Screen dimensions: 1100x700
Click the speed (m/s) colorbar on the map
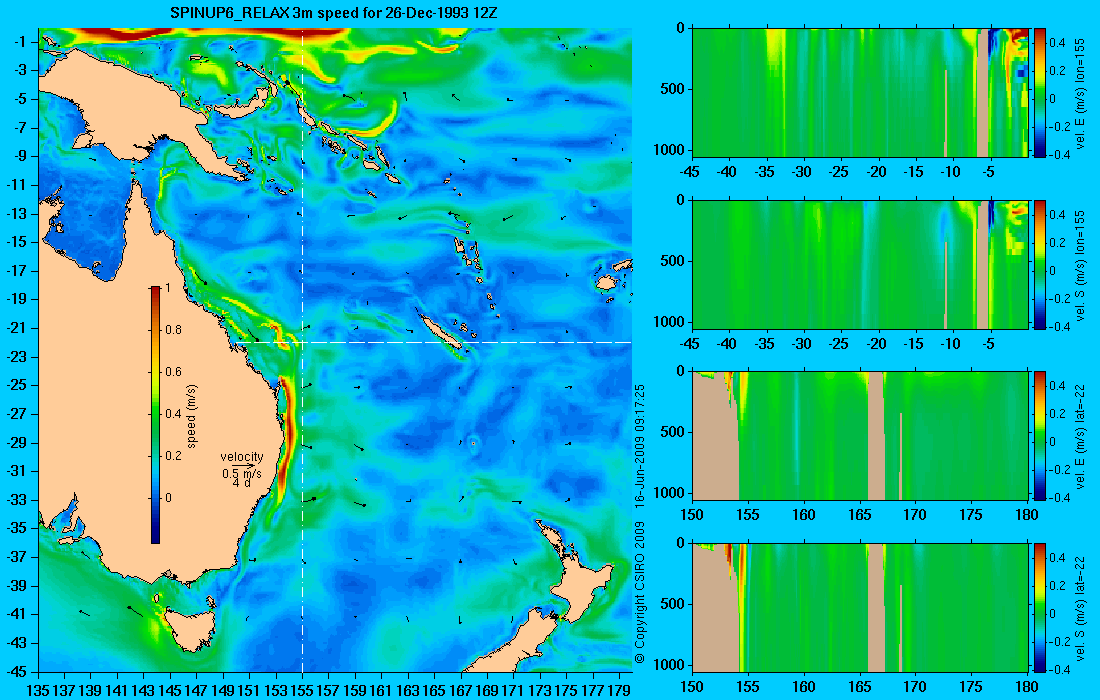(155, 415)
